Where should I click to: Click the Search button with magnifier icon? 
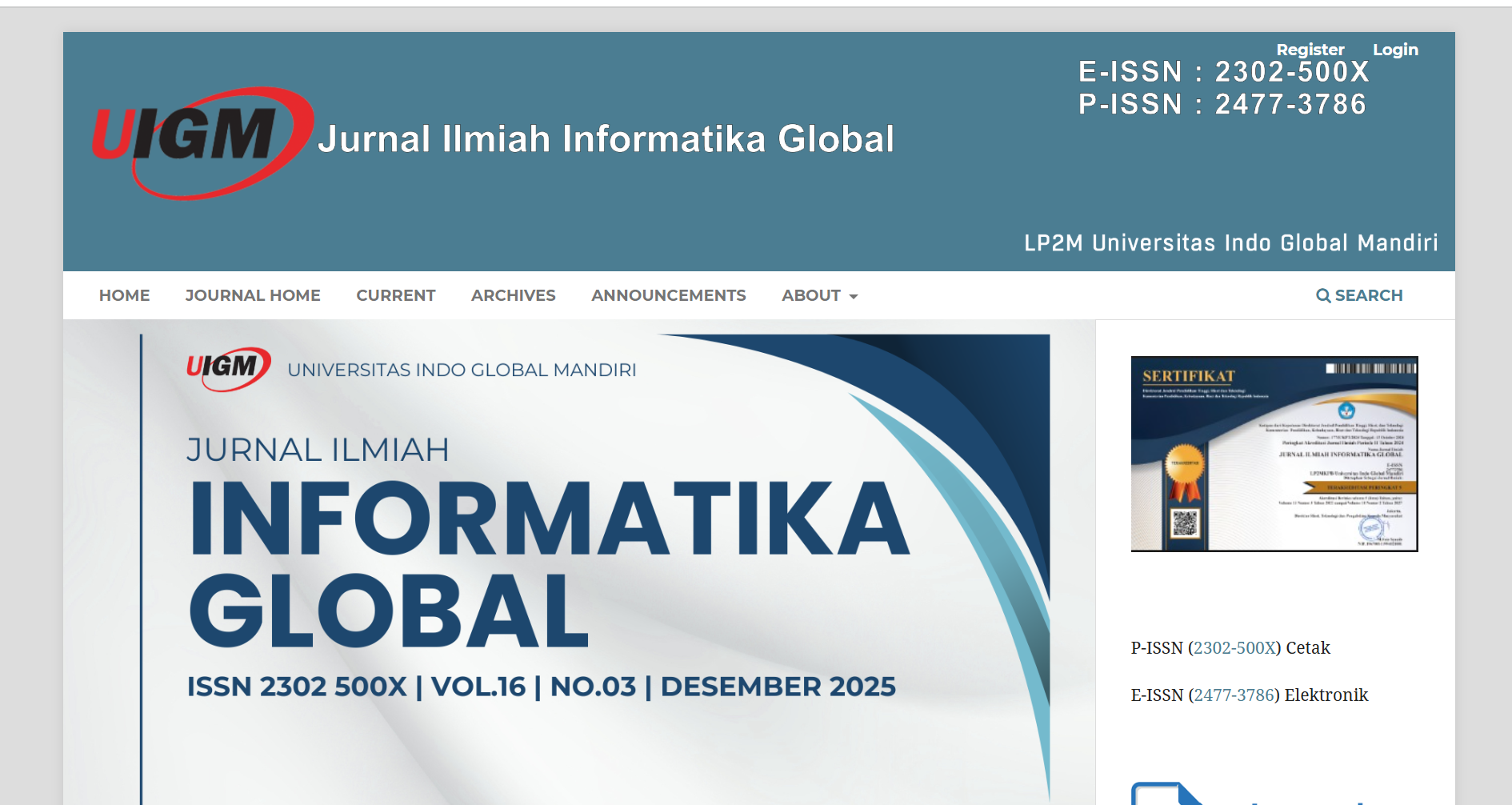click(x=1359, y=295)
